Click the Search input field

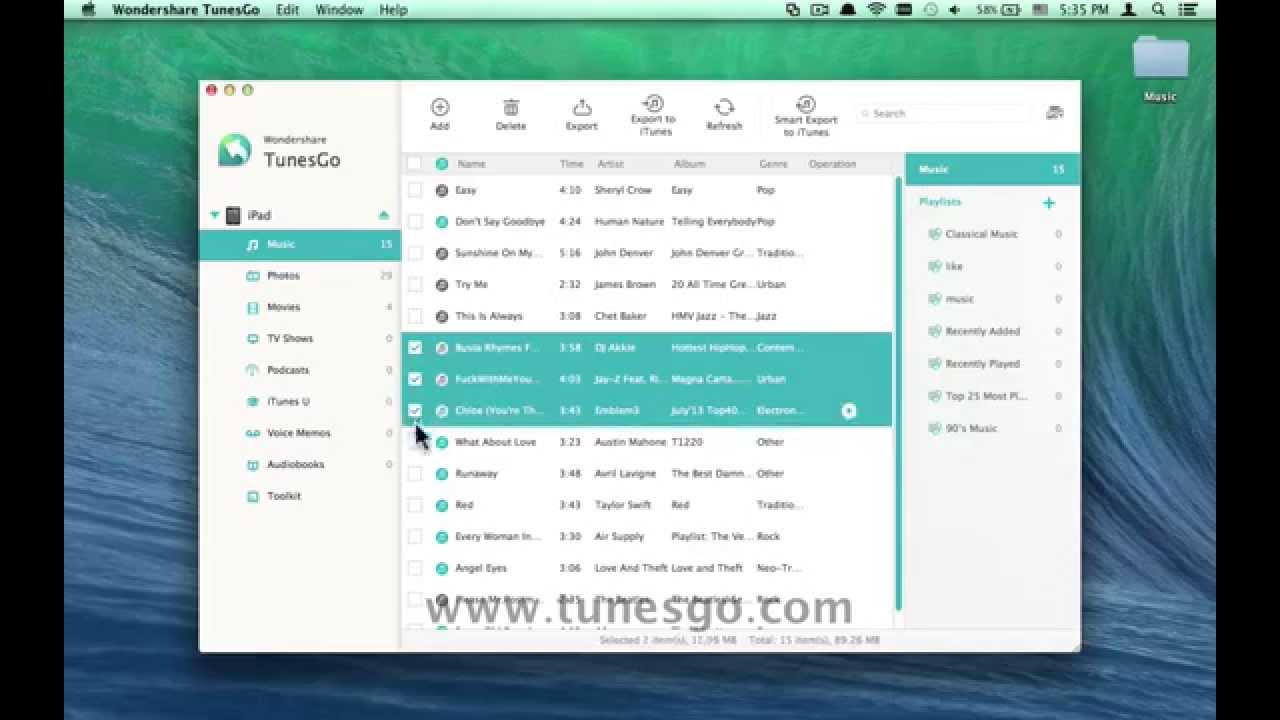point(945,114)
